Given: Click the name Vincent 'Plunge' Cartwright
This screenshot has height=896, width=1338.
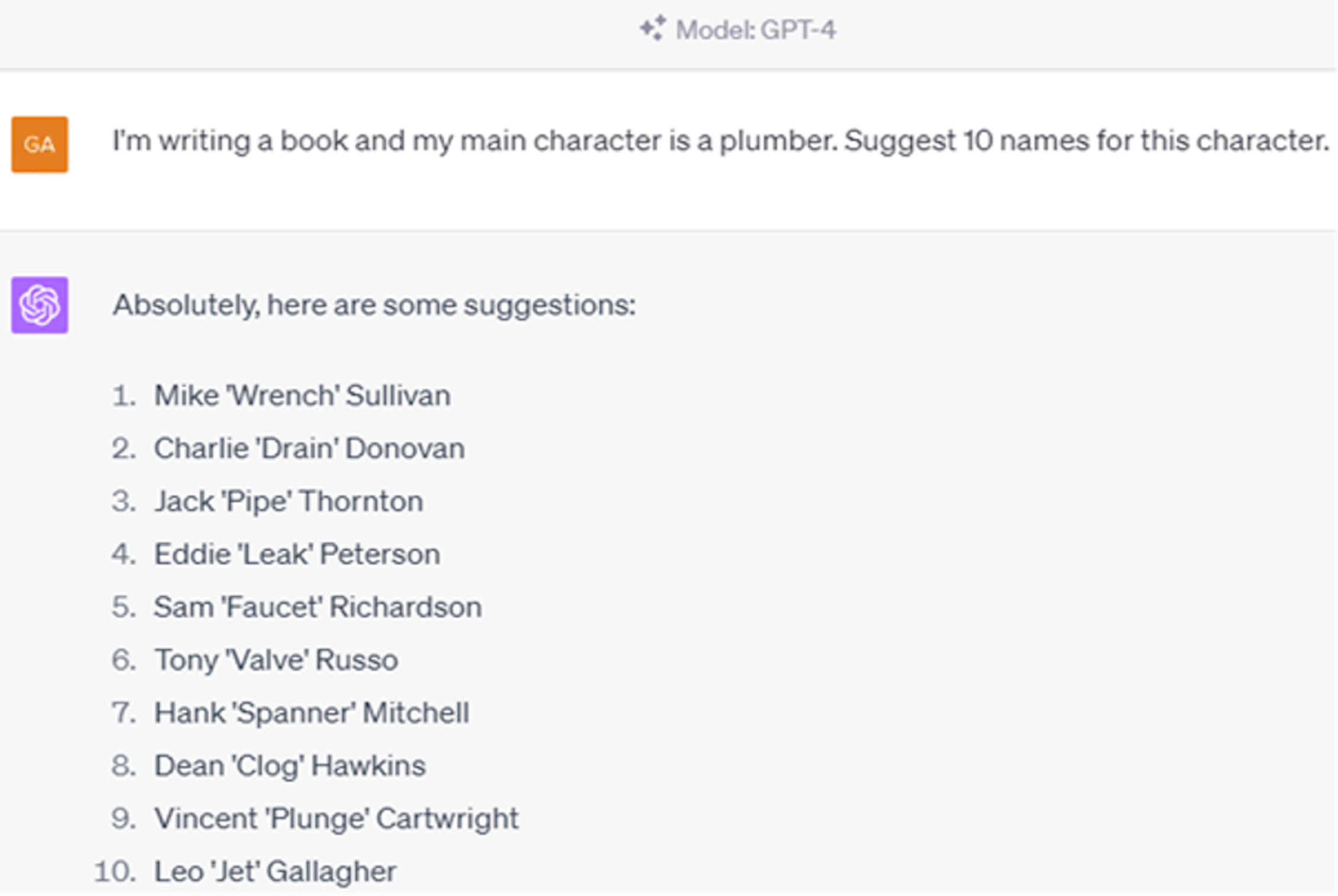Looking at the screenshot, I should [x=336, y=819].
